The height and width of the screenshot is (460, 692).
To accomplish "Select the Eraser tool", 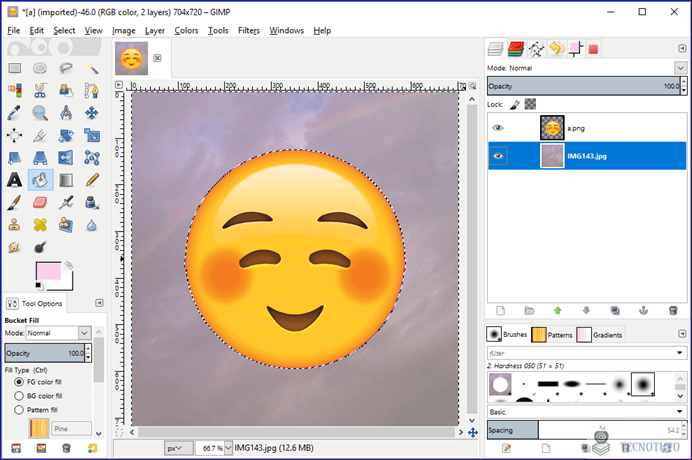I will 40,203.
